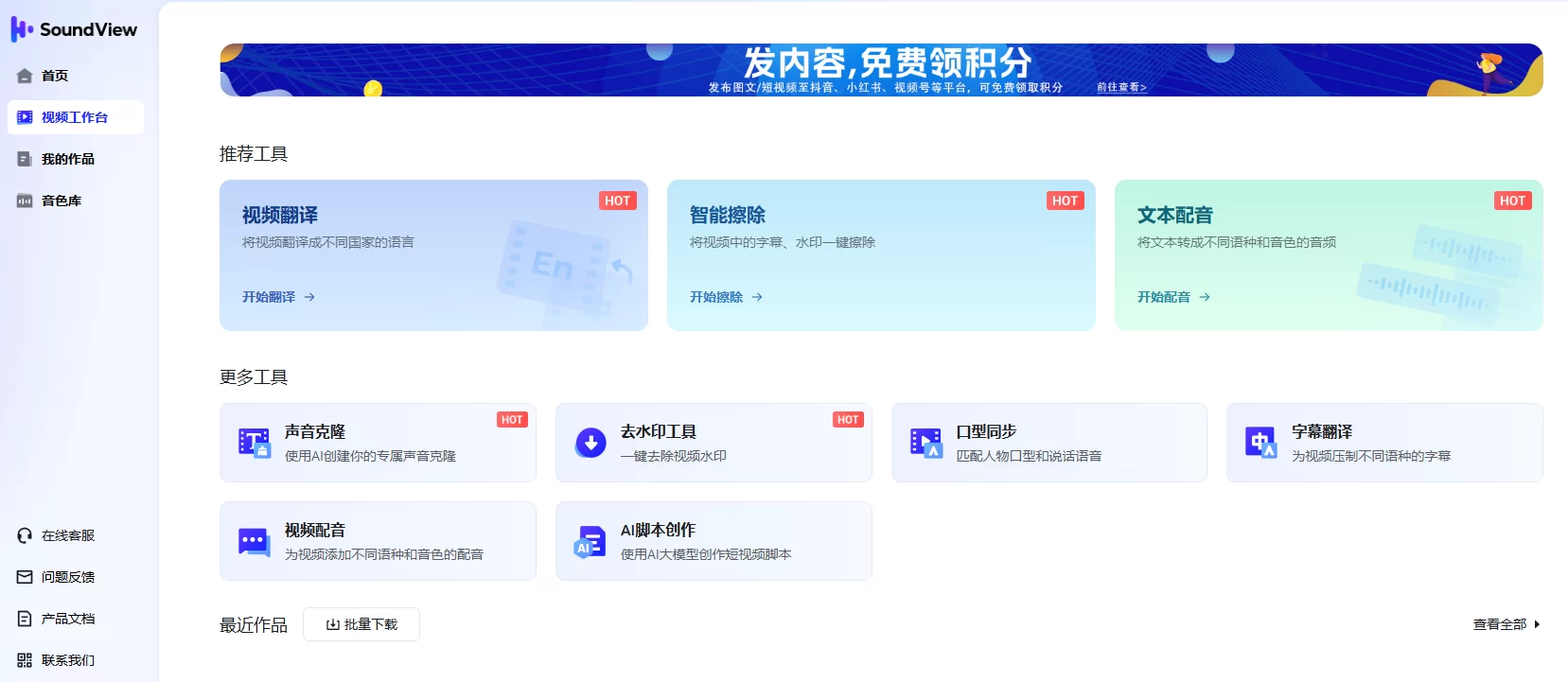The width and height of the screenshot is (1568, 682).
Task: Open 产品文档 in the sidebar
Action: pyautogui.click(x=67, y=619)
